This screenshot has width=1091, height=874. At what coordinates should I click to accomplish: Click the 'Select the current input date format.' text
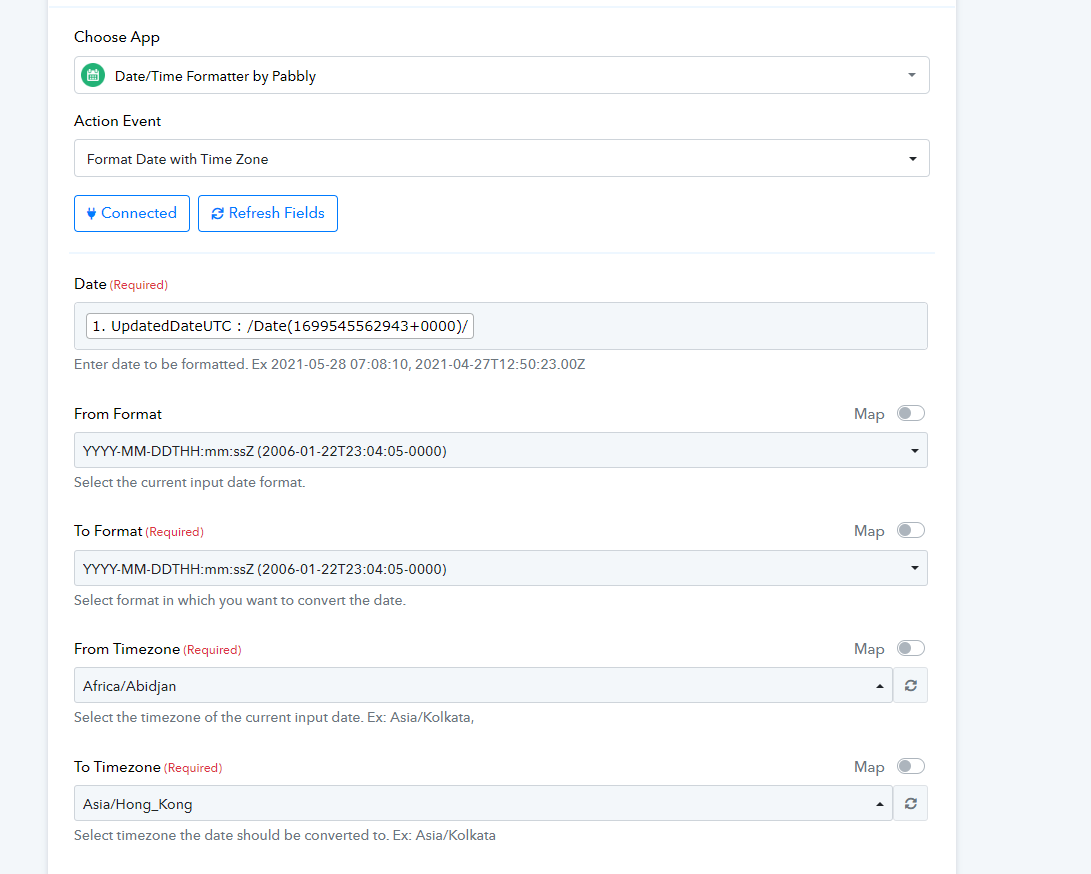190,482
